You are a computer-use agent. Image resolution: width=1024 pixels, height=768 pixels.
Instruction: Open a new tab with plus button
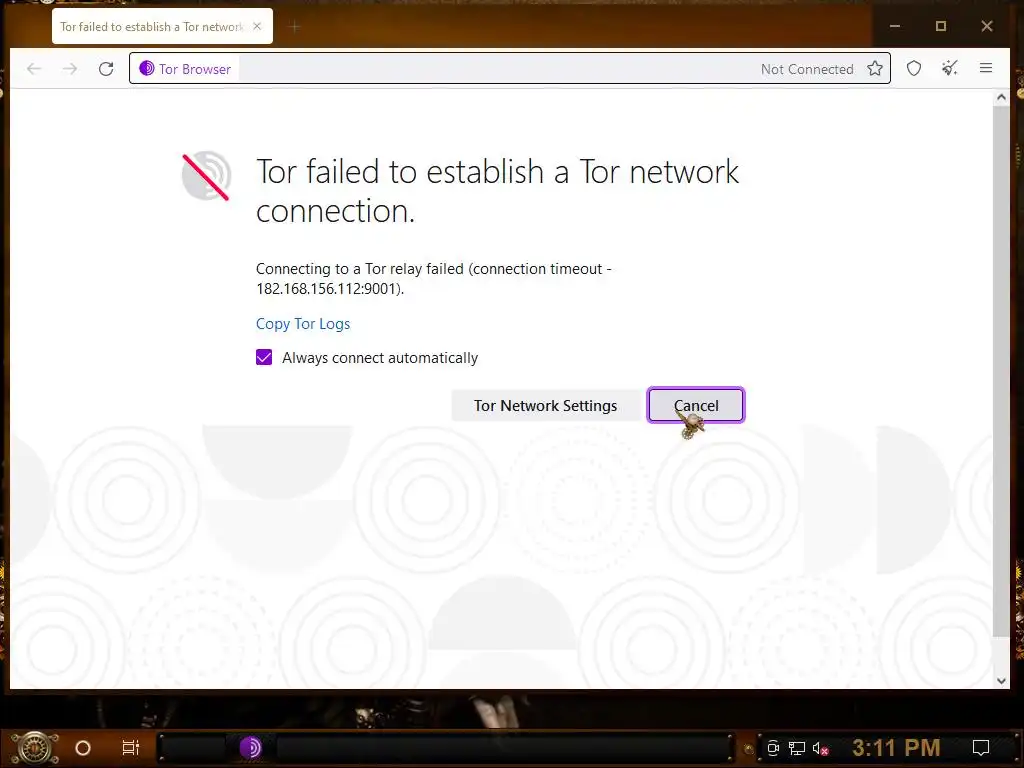click(295, 27)
